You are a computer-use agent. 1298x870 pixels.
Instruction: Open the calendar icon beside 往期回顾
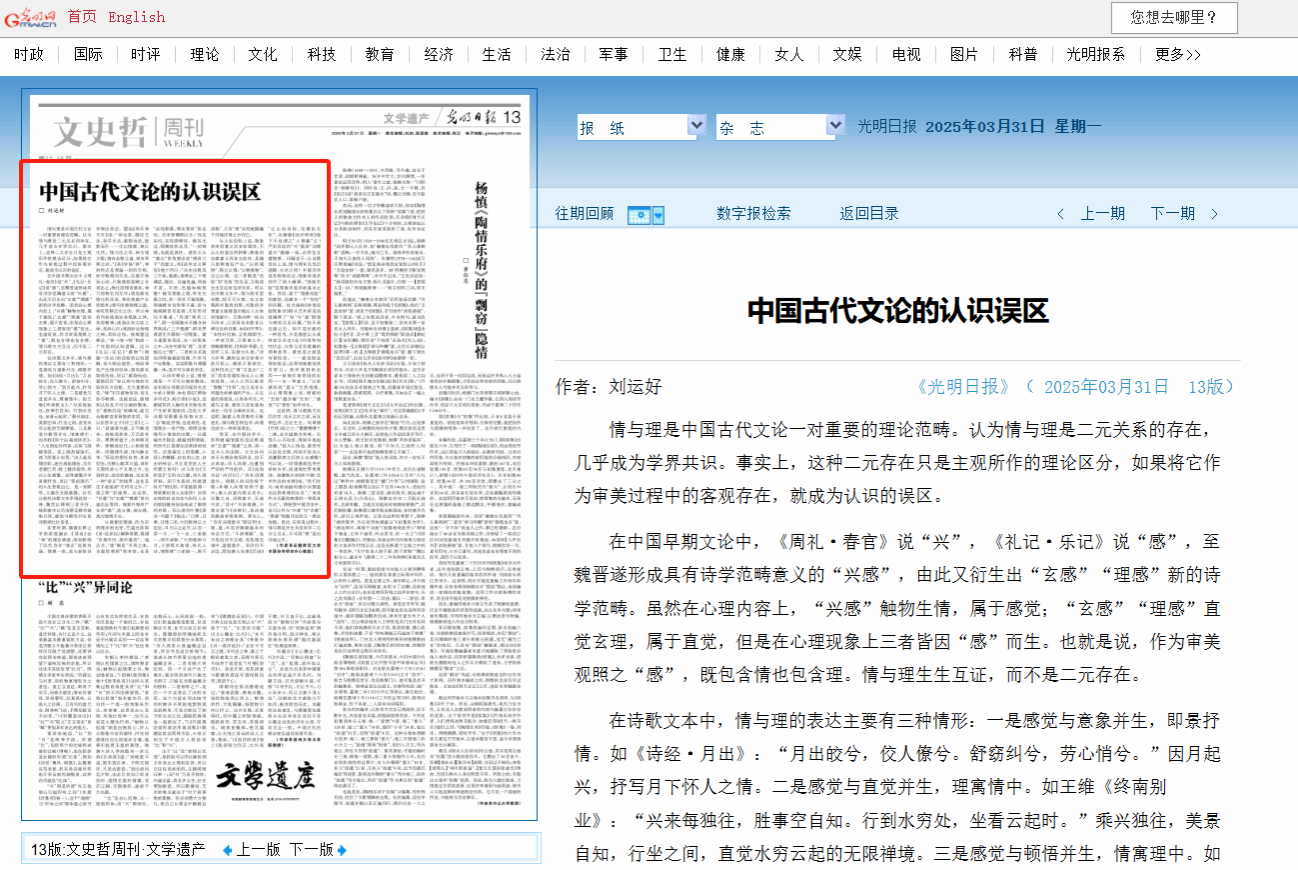coord(646,213)
